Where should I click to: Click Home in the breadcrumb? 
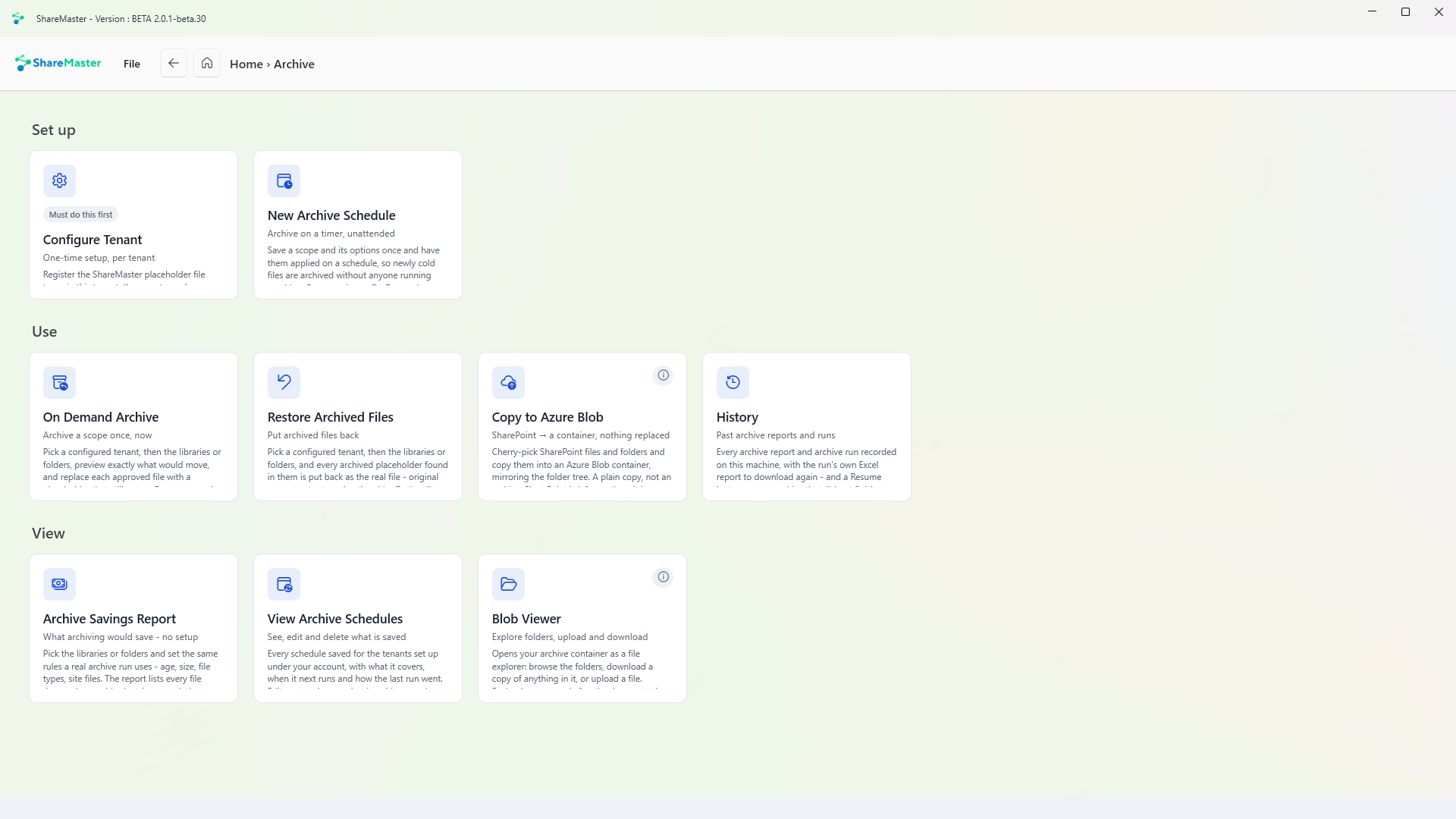[246, 64]
